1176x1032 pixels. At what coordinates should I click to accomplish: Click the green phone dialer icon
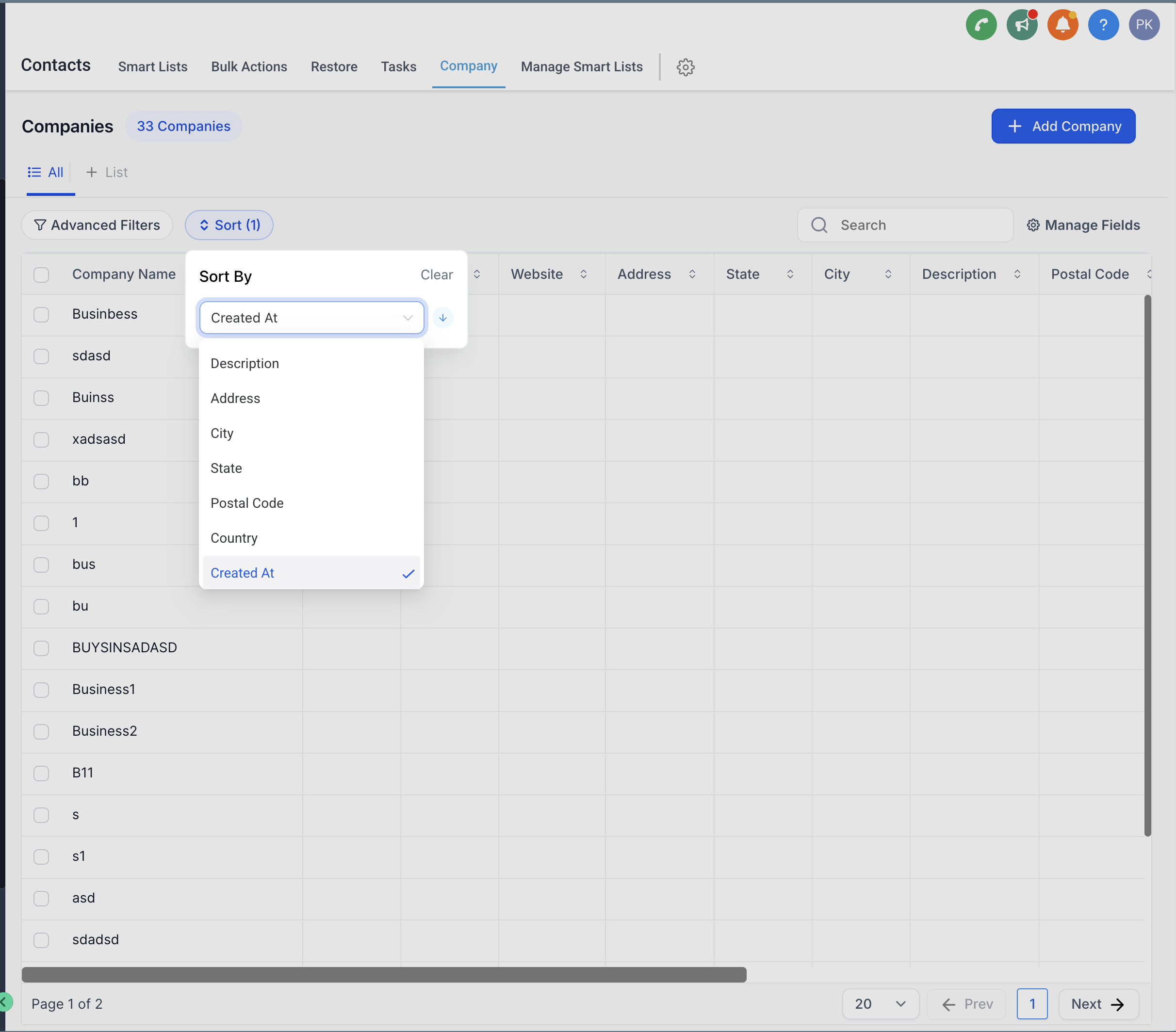tap(981, 25)
